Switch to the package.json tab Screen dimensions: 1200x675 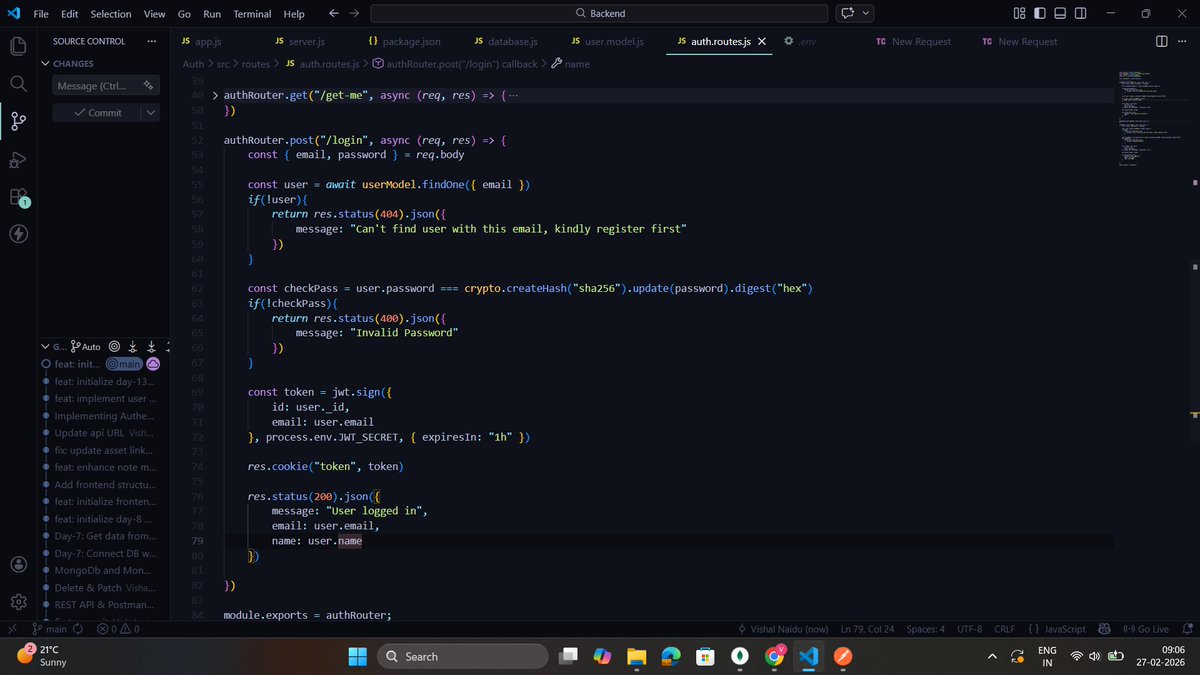tap(404, 42)
